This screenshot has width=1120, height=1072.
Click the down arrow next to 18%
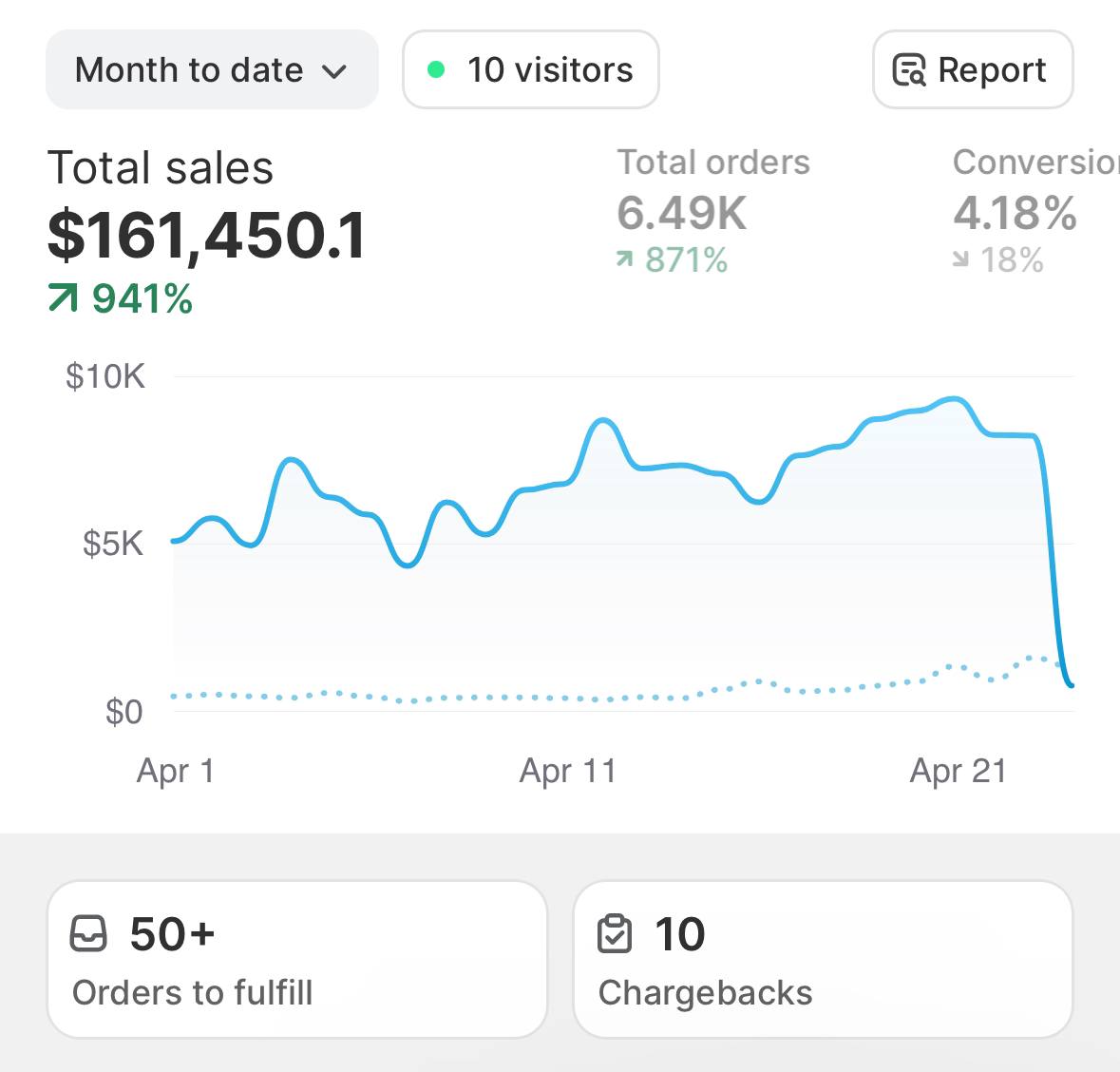(x=961, y=259)
